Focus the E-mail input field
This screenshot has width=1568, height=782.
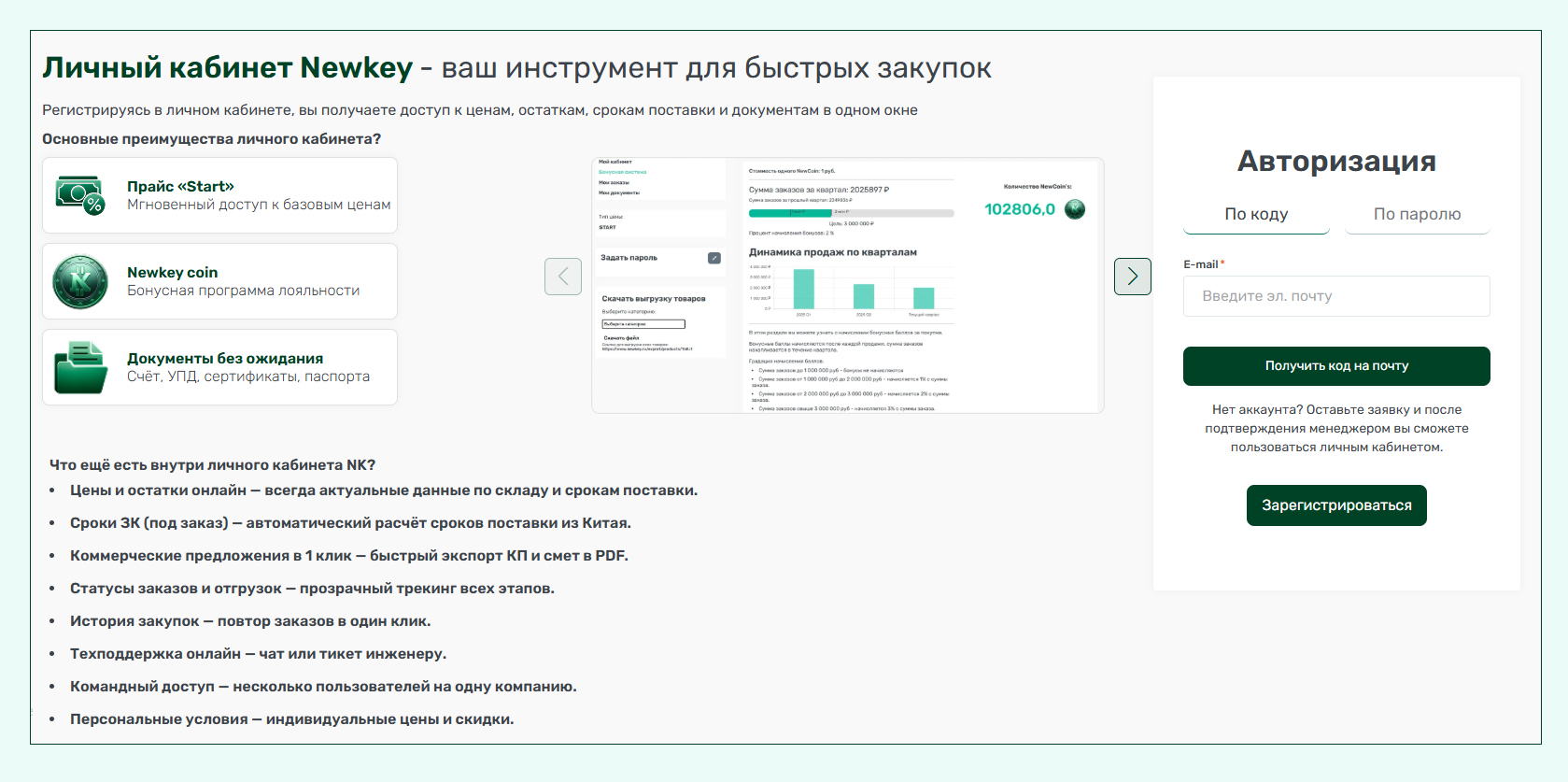click(x=1336, y=296)
